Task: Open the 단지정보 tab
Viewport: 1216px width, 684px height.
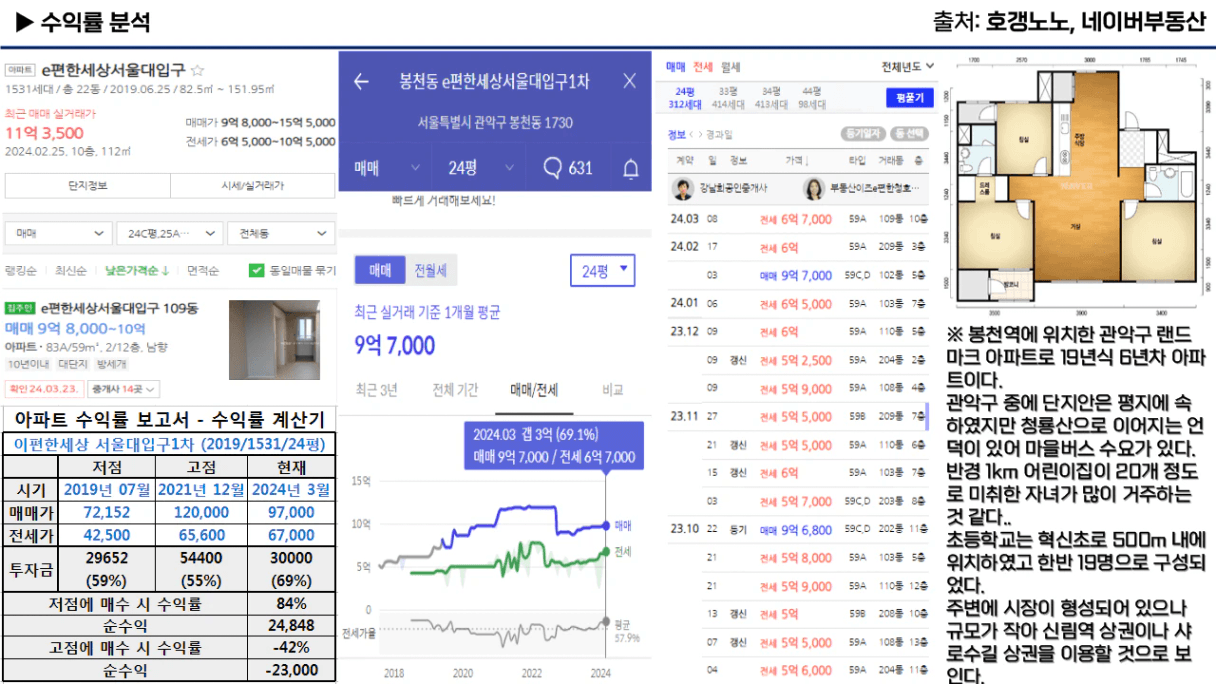Action: tap(87, 186)
